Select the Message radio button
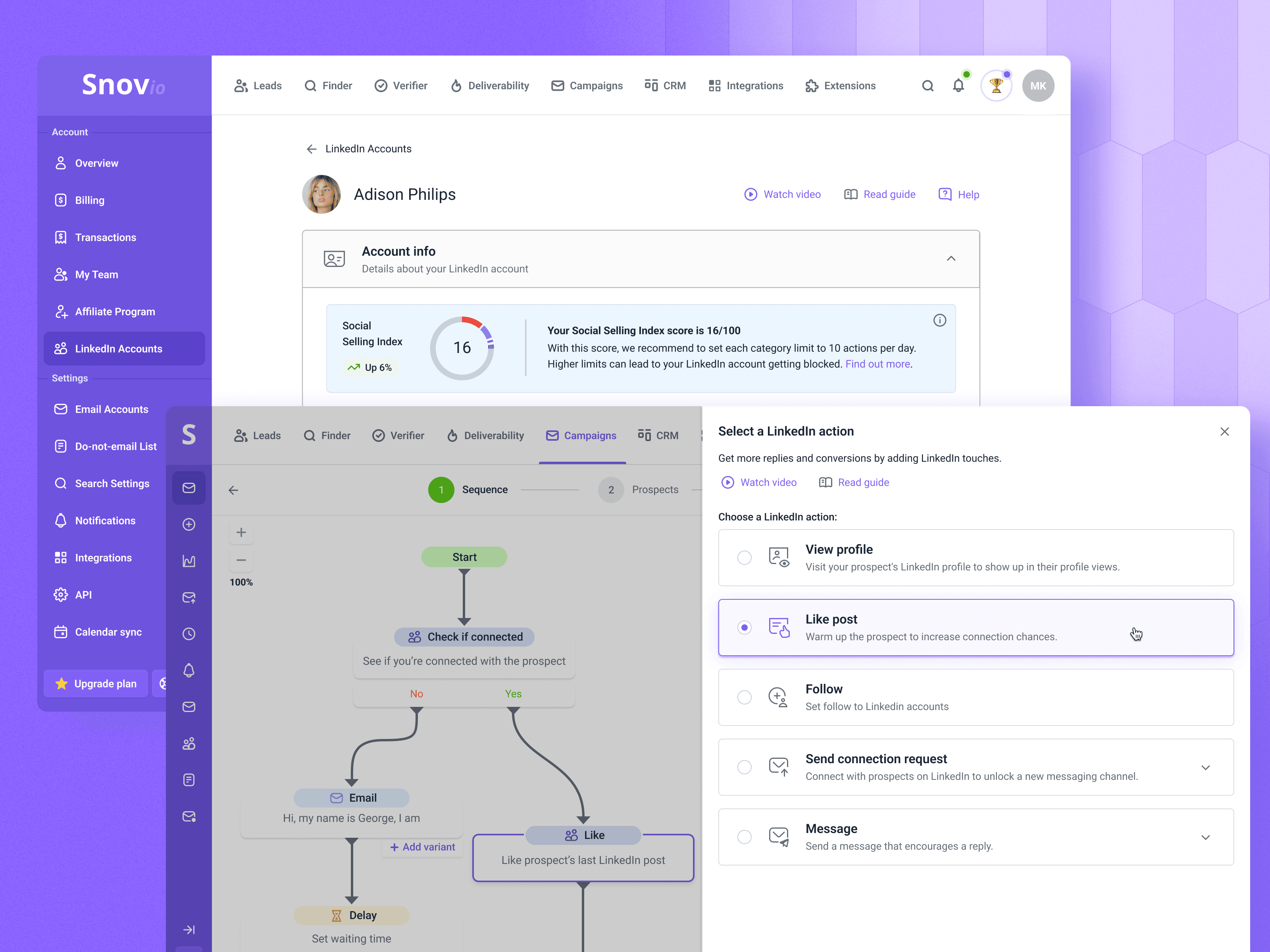This screenshot has height=952, width=1270. (x=745, y=837)
